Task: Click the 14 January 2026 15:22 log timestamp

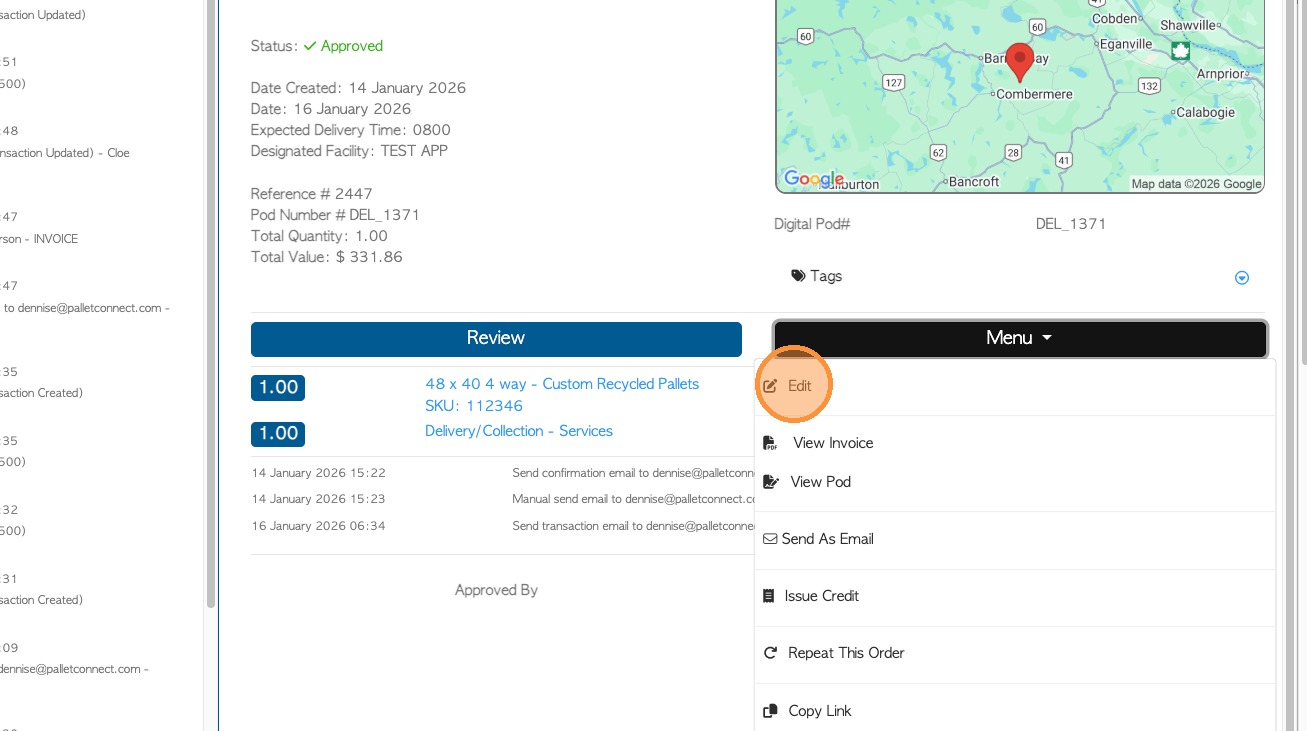Action: [x=318, y=473]
